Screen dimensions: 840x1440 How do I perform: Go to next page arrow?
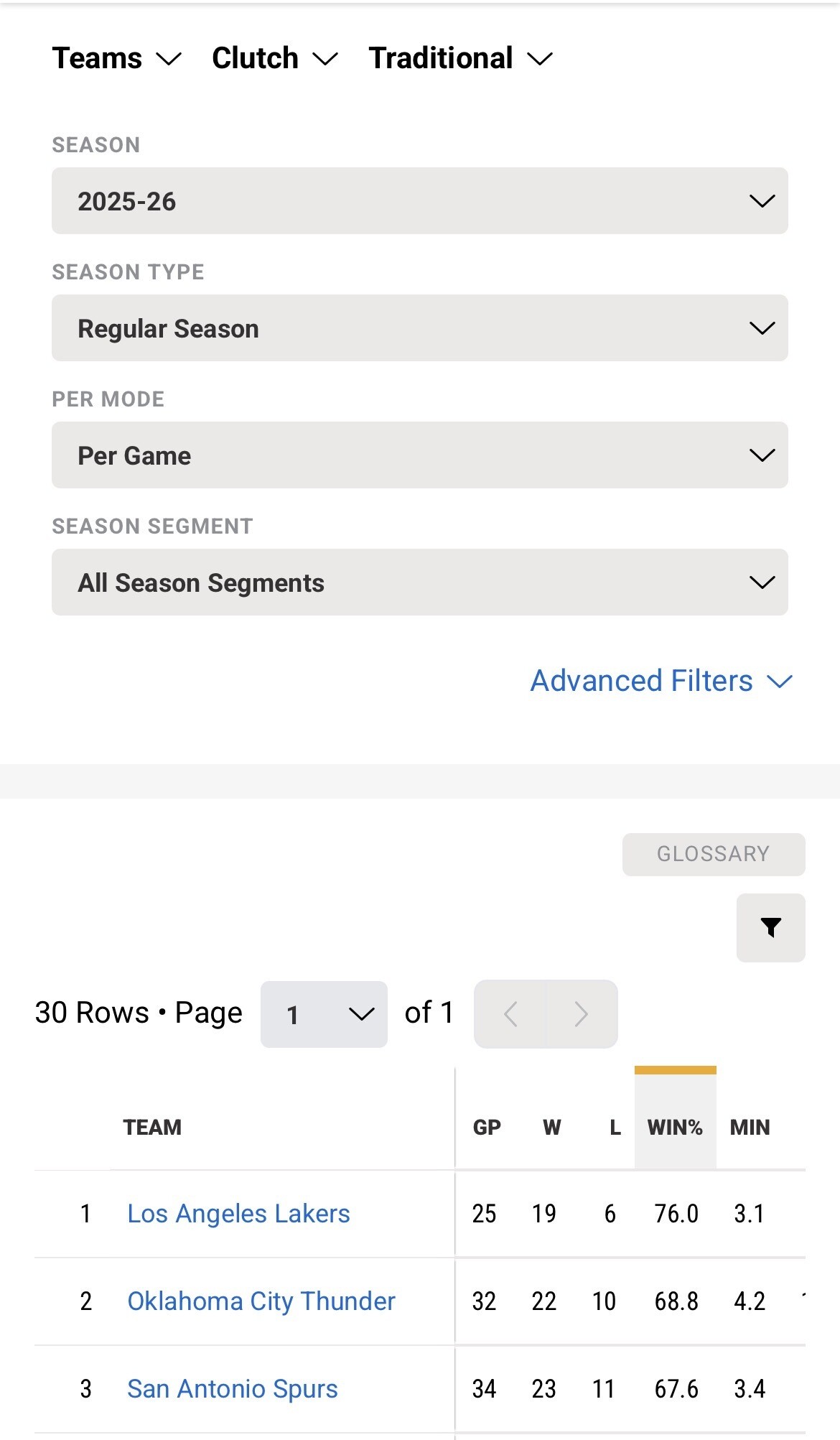pyautogui.click(x=582, y=1013)
